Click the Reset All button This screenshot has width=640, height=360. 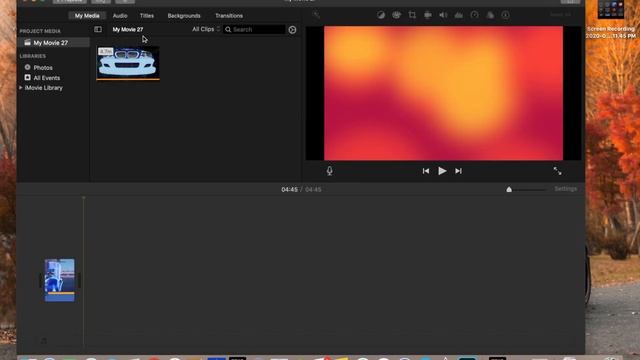560,15
